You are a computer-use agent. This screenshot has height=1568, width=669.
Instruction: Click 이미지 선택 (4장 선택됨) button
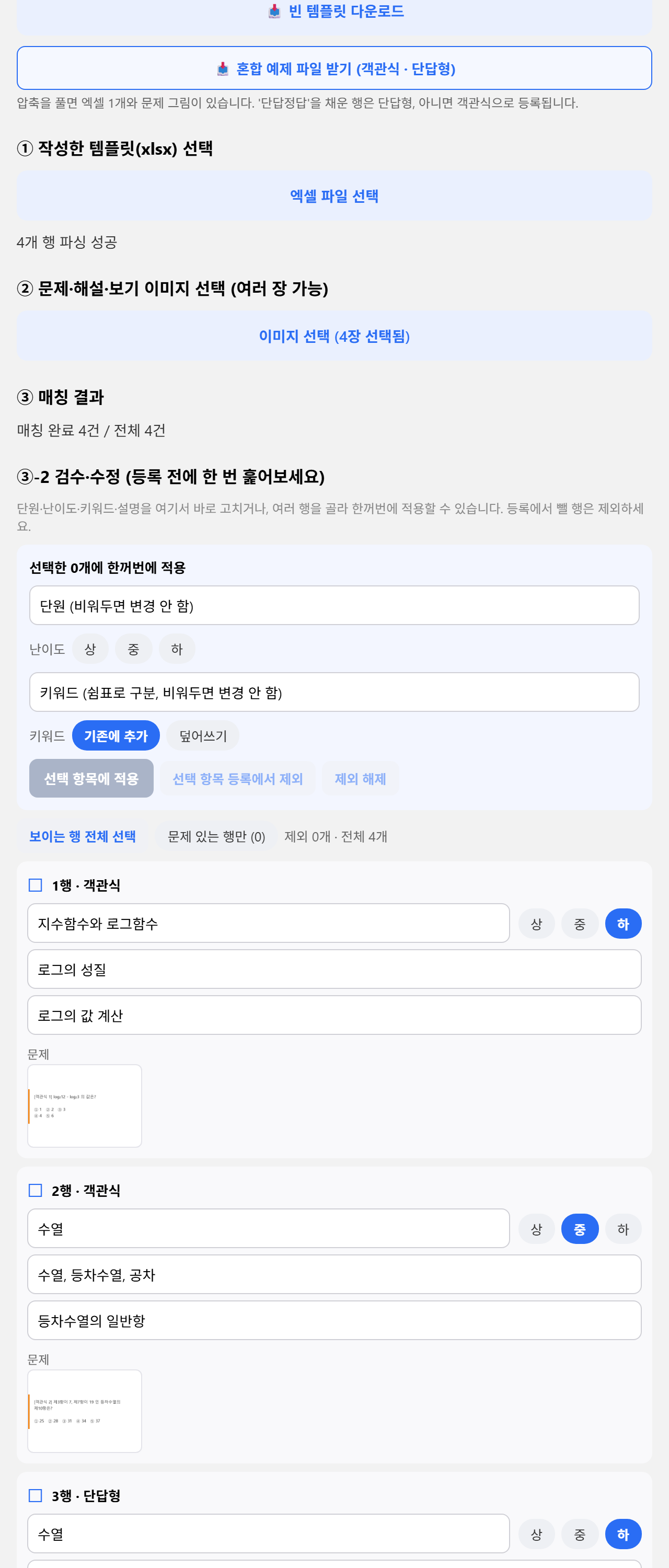pos(334,336)
